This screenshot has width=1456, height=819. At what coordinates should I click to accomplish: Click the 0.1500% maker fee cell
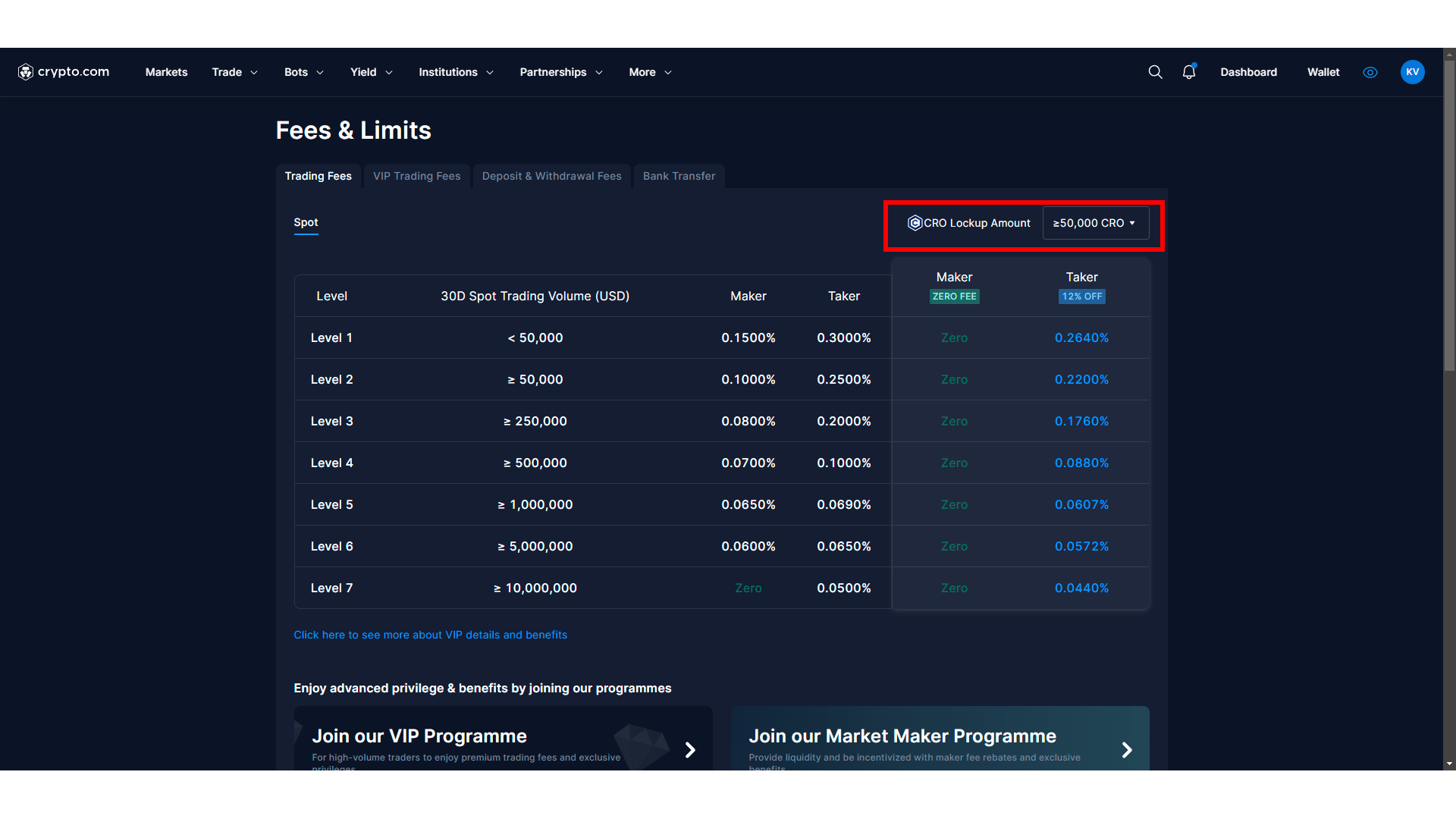[x=748, y=337]
